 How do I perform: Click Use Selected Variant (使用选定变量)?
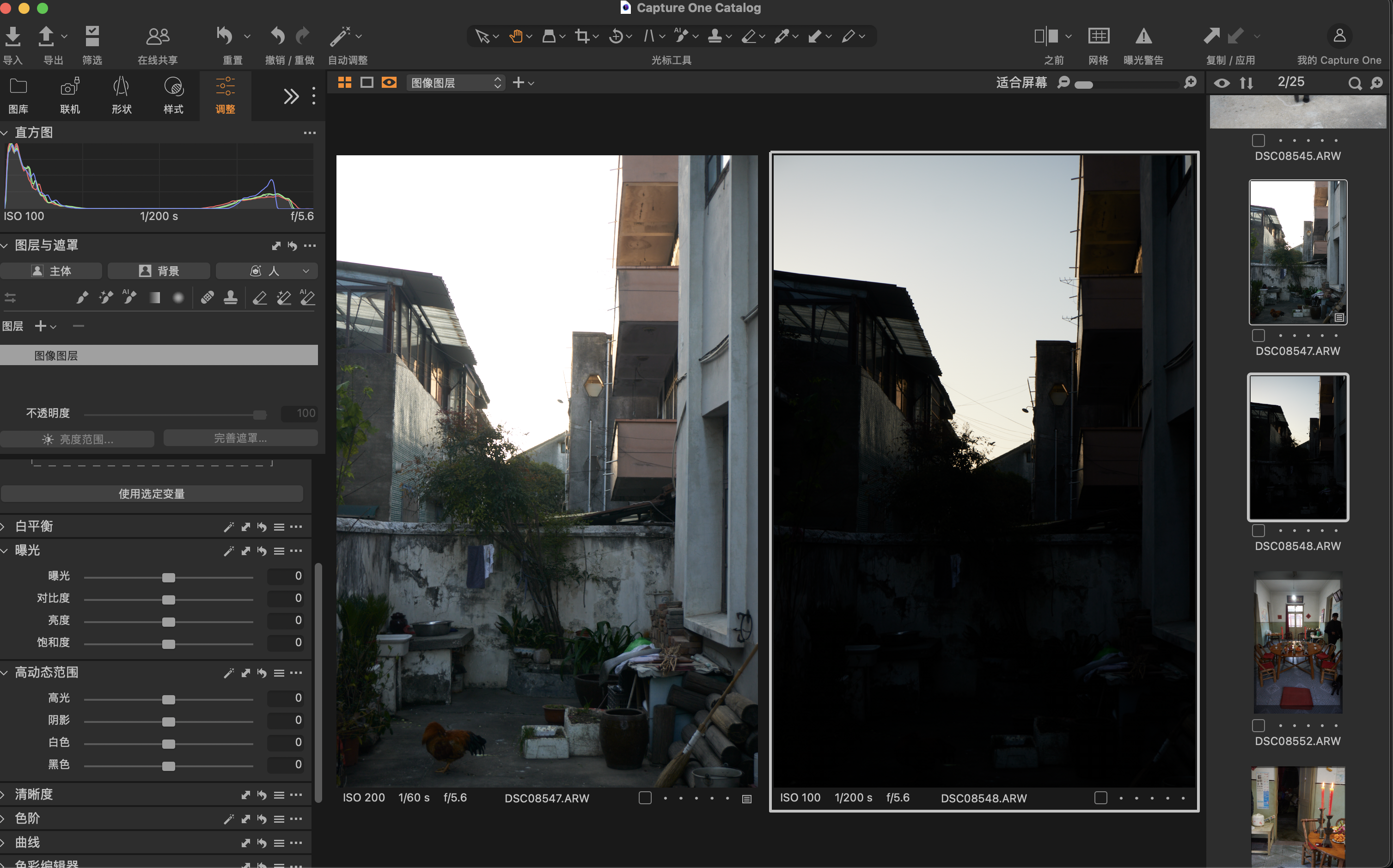pyautogui.click(x=152, y=494)
